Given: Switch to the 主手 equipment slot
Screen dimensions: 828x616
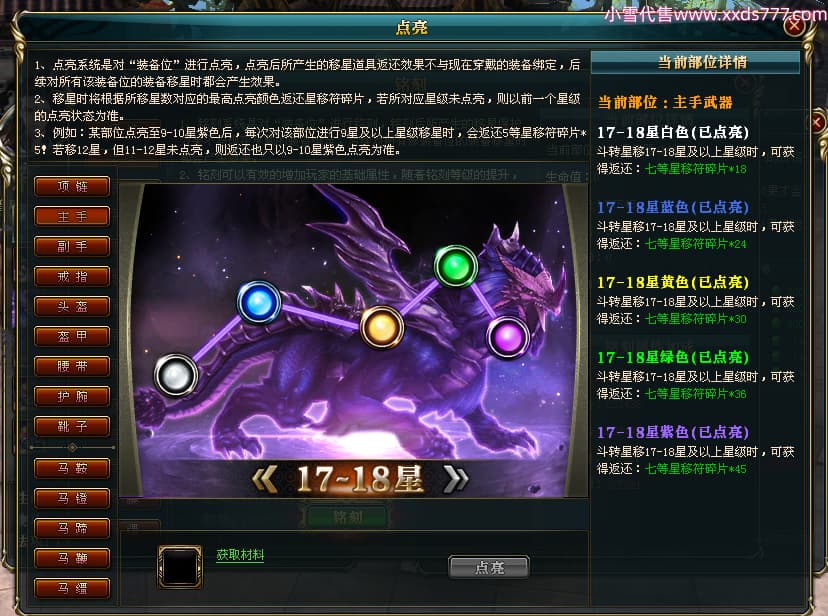Looking at the screenshot, I should coord(72,216).
